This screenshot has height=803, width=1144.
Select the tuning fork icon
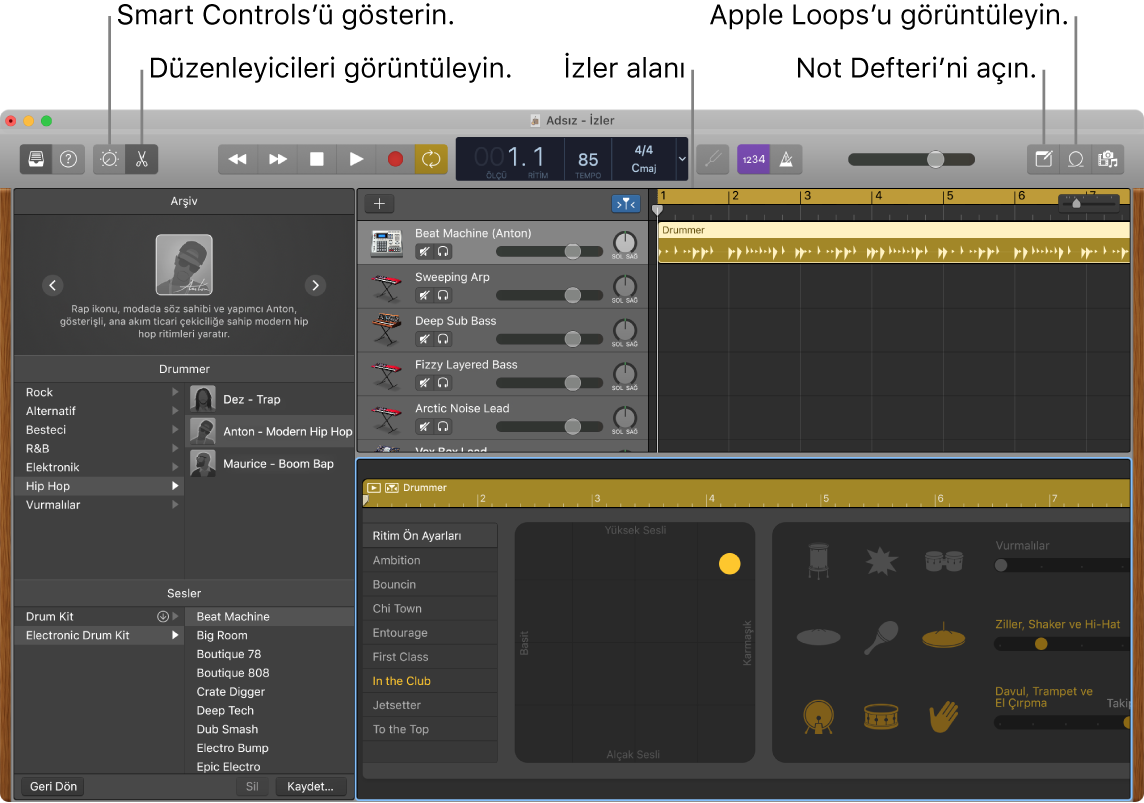[x=713, y=158]
